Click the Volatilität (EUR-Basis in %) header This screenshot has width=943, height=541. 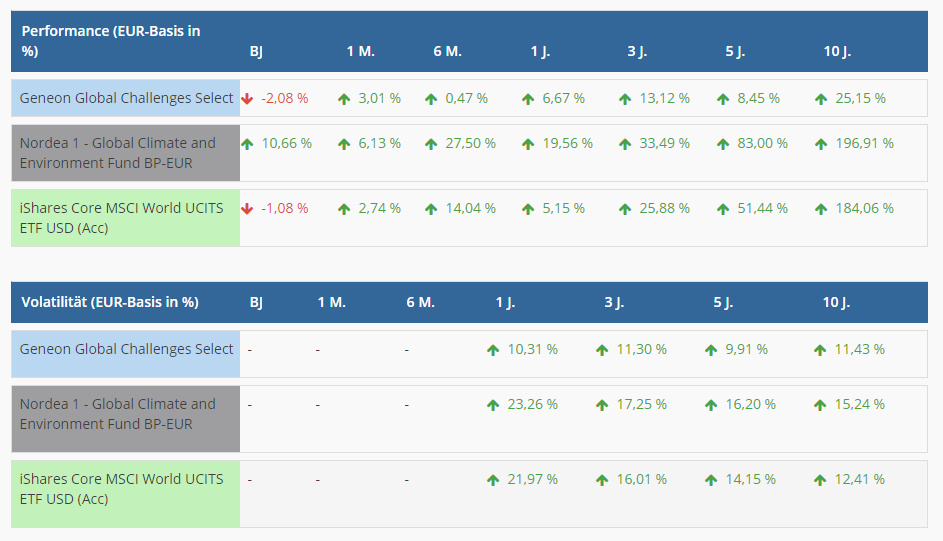click(110, 302)
